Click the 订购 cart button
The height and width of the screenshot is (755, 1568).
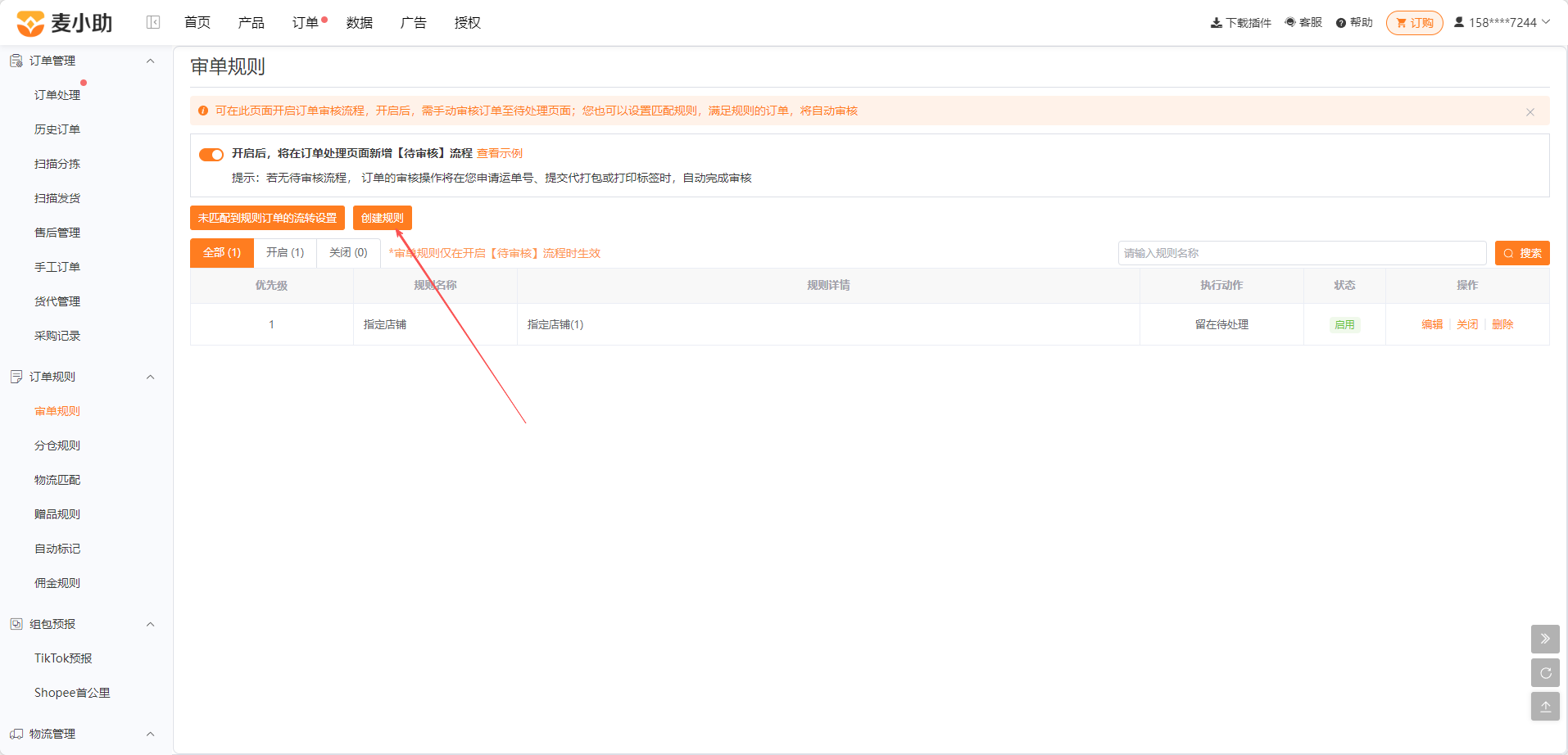tap(1415, 23)
